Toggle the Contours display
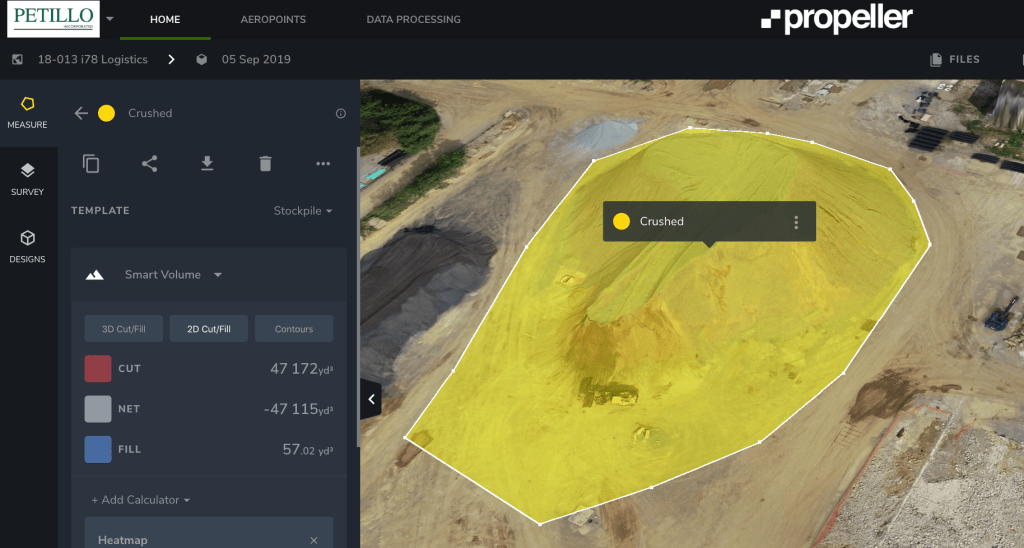Image resolution: width=1024 pixels, height=548 pixels. pos(294,329)
